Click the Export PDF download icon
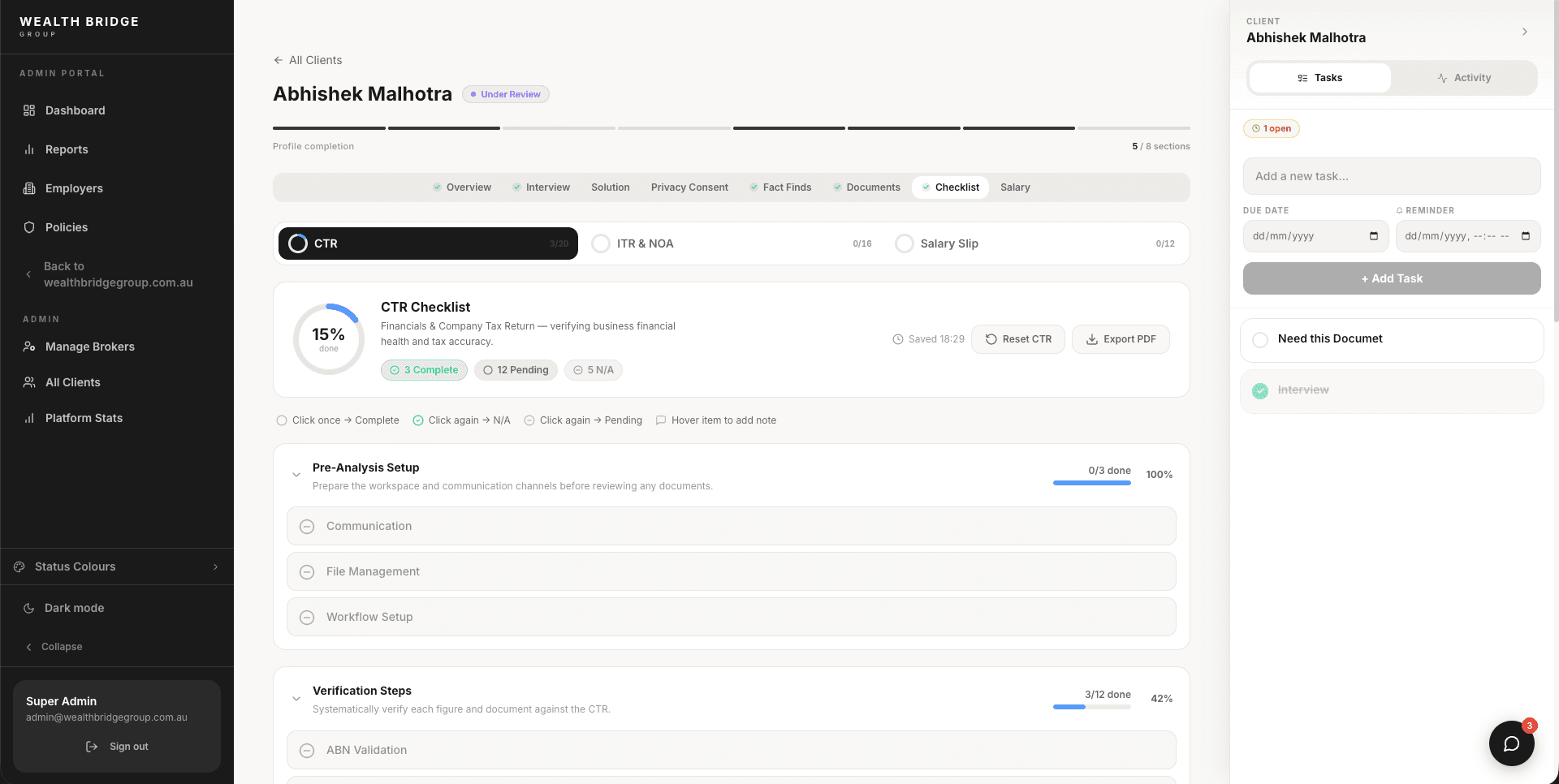 click(1092, 339)
